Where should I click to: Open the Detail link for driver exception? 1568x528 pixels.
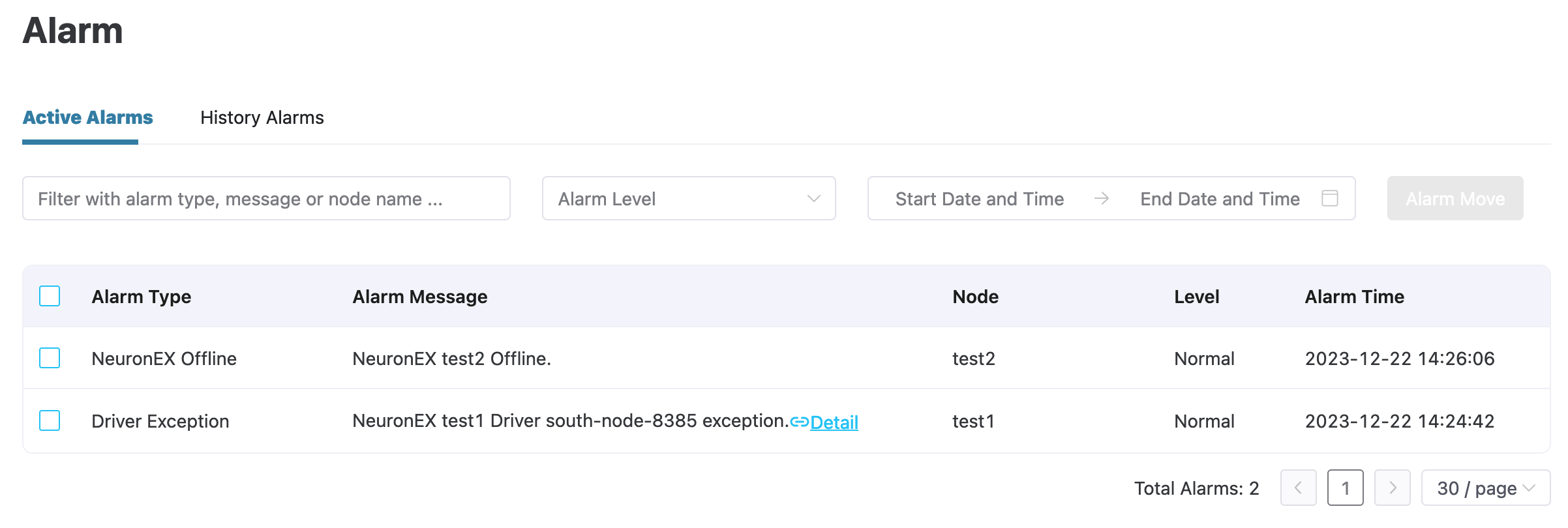click(x=834, y=422)
